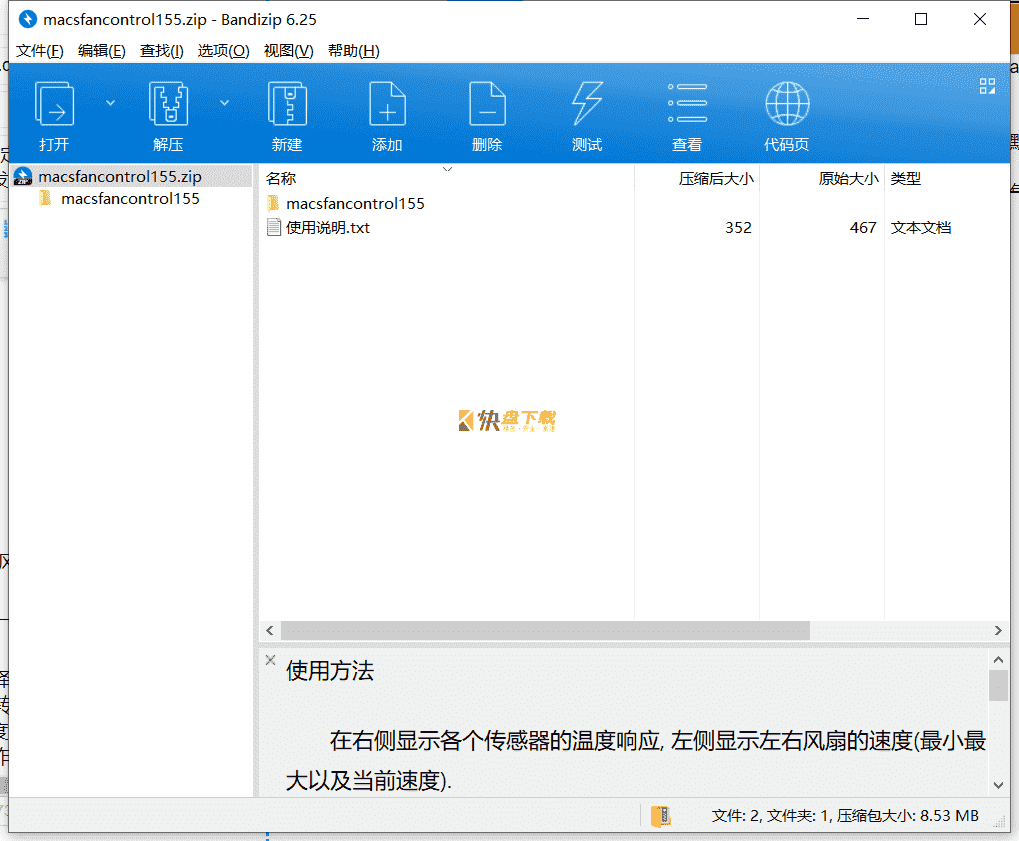1019x841 pixels.
Task: Click the compressed size value 352
Action: pos(738,227)
